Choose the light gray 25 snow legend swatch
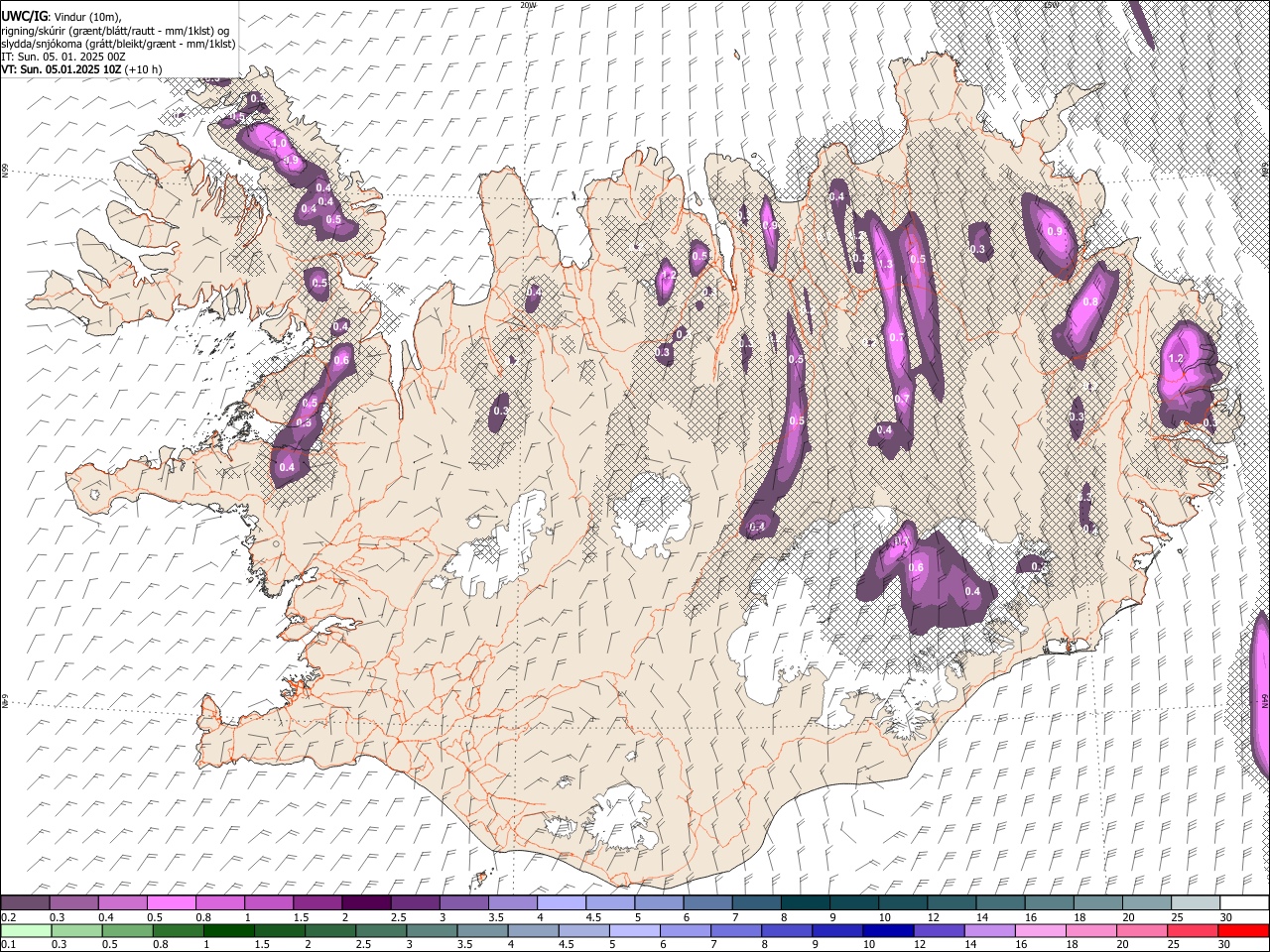 pyautogui.click(x=1196, y=902)
